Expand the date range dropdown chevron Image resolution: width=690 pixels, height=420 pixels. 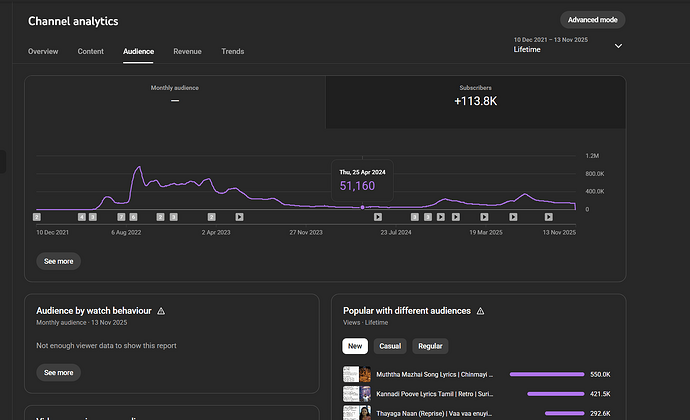618,45
